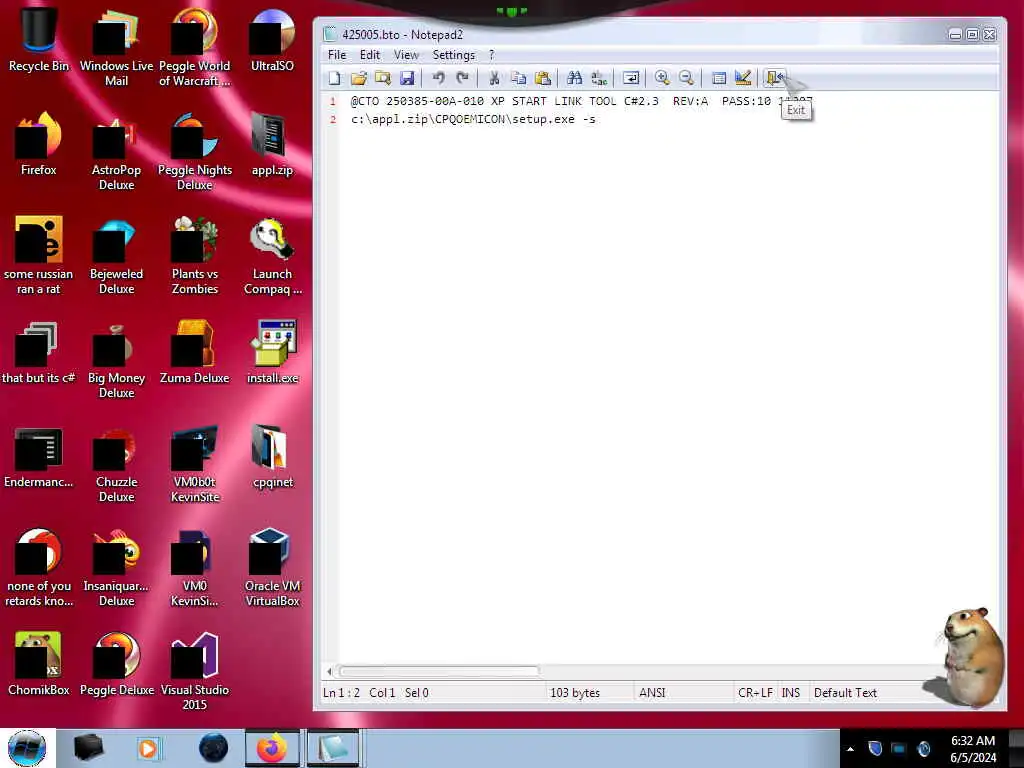Select the Zuma Deluxe desktop icon

[x=195, y=351]
